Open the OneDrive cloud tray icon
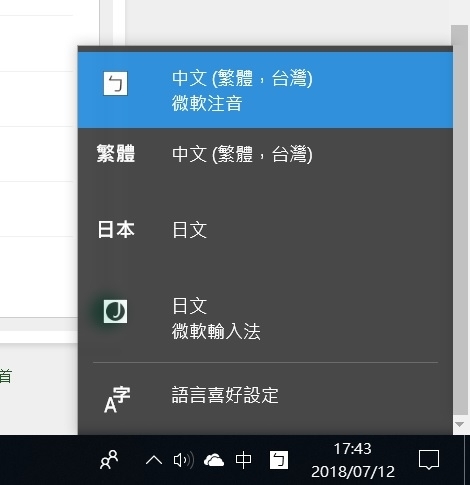This screenshot has height=485, width=470. (214, 460)
